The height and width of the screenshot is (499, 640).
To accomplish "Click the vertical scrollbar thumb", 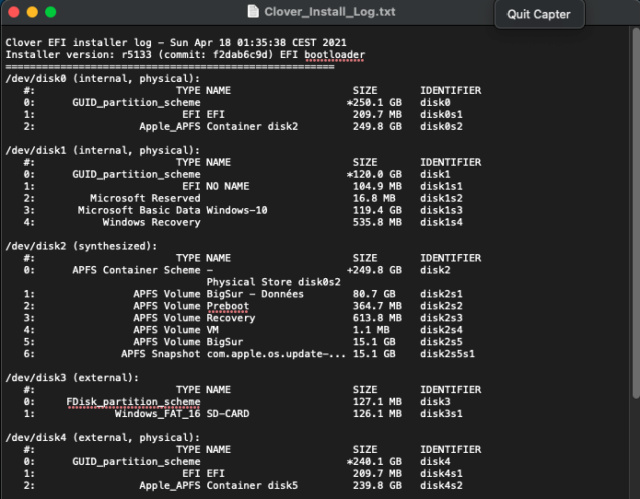I will pyautogui.click(x=636, y=212).
